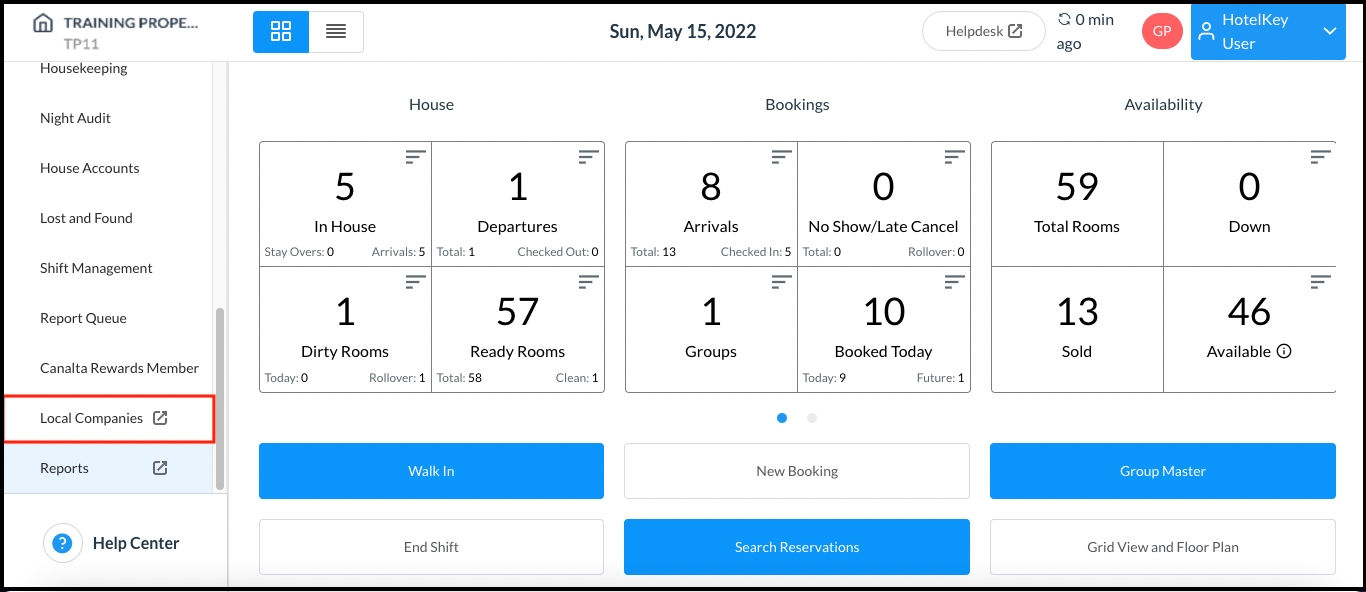Expand the HotelKey User dropdown

pyautogui.click(x=1330, y=31)
